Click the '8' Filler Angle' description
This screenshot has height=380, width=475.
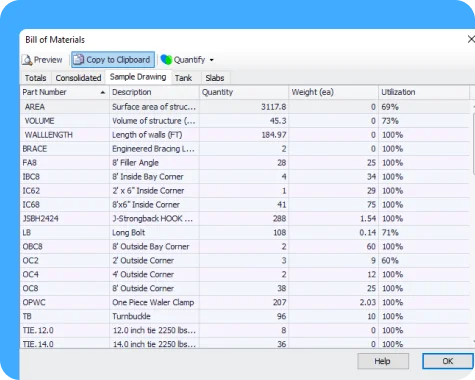tap(135, 163)
